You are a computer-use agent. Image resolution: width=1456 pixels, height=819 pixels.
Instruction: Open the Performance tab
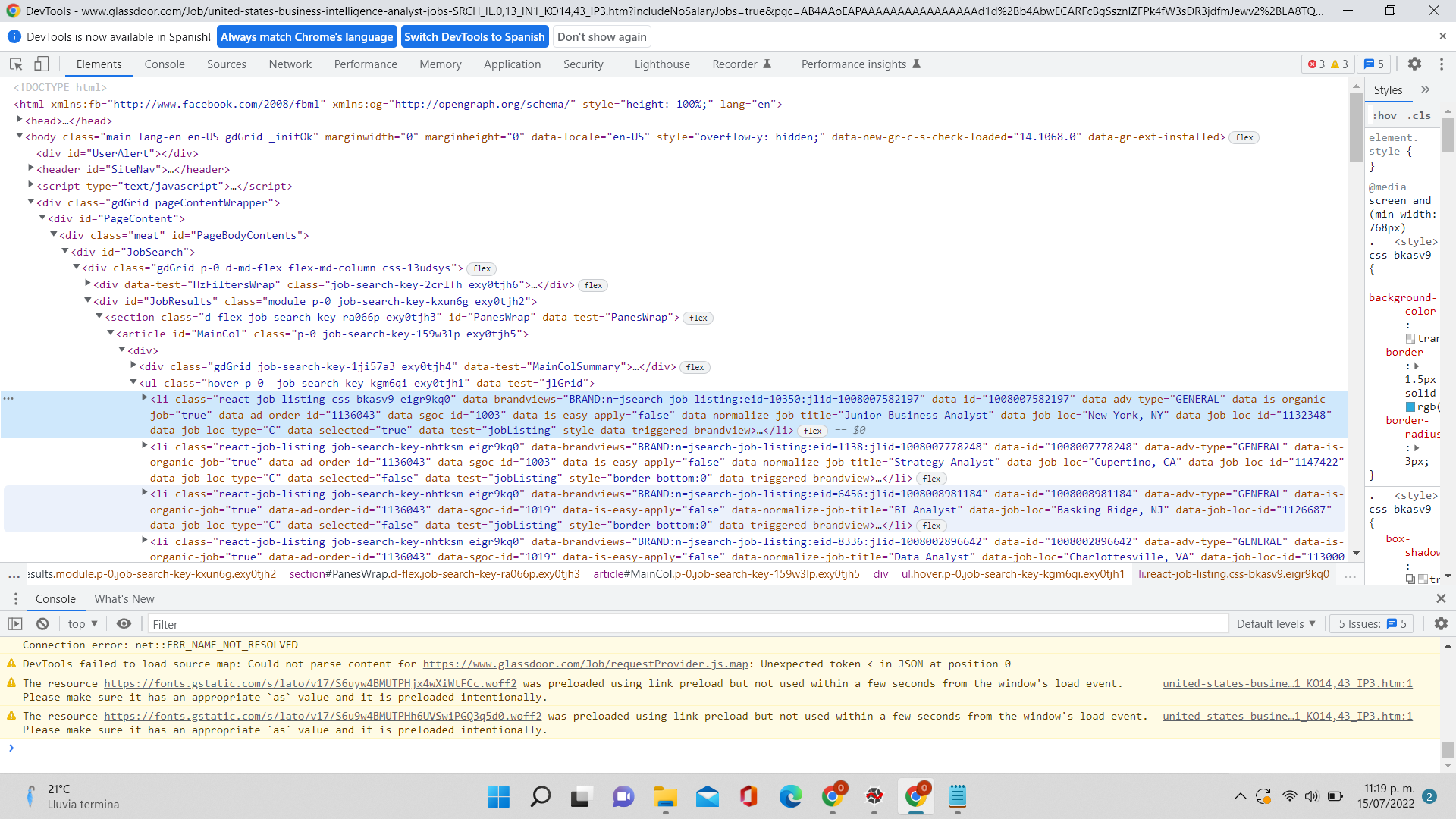pos(366,64)
